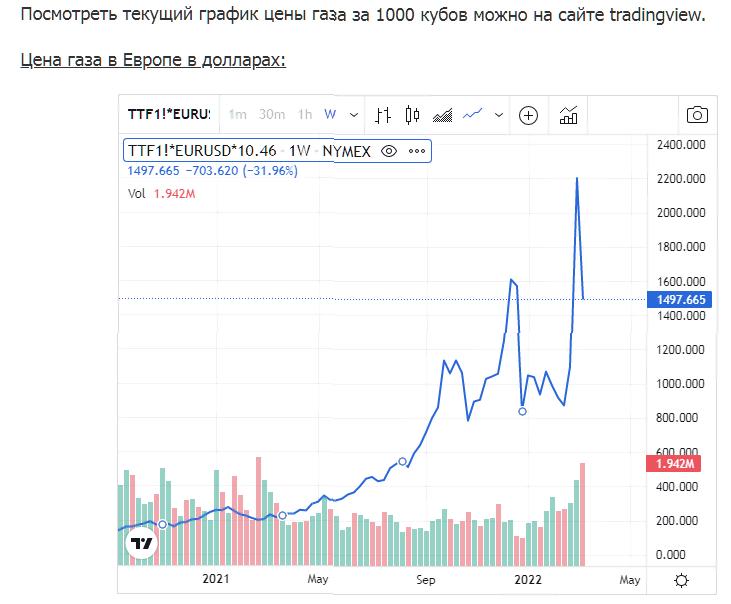
Task: Select the bar chart style icon
Action: point(383,115)
